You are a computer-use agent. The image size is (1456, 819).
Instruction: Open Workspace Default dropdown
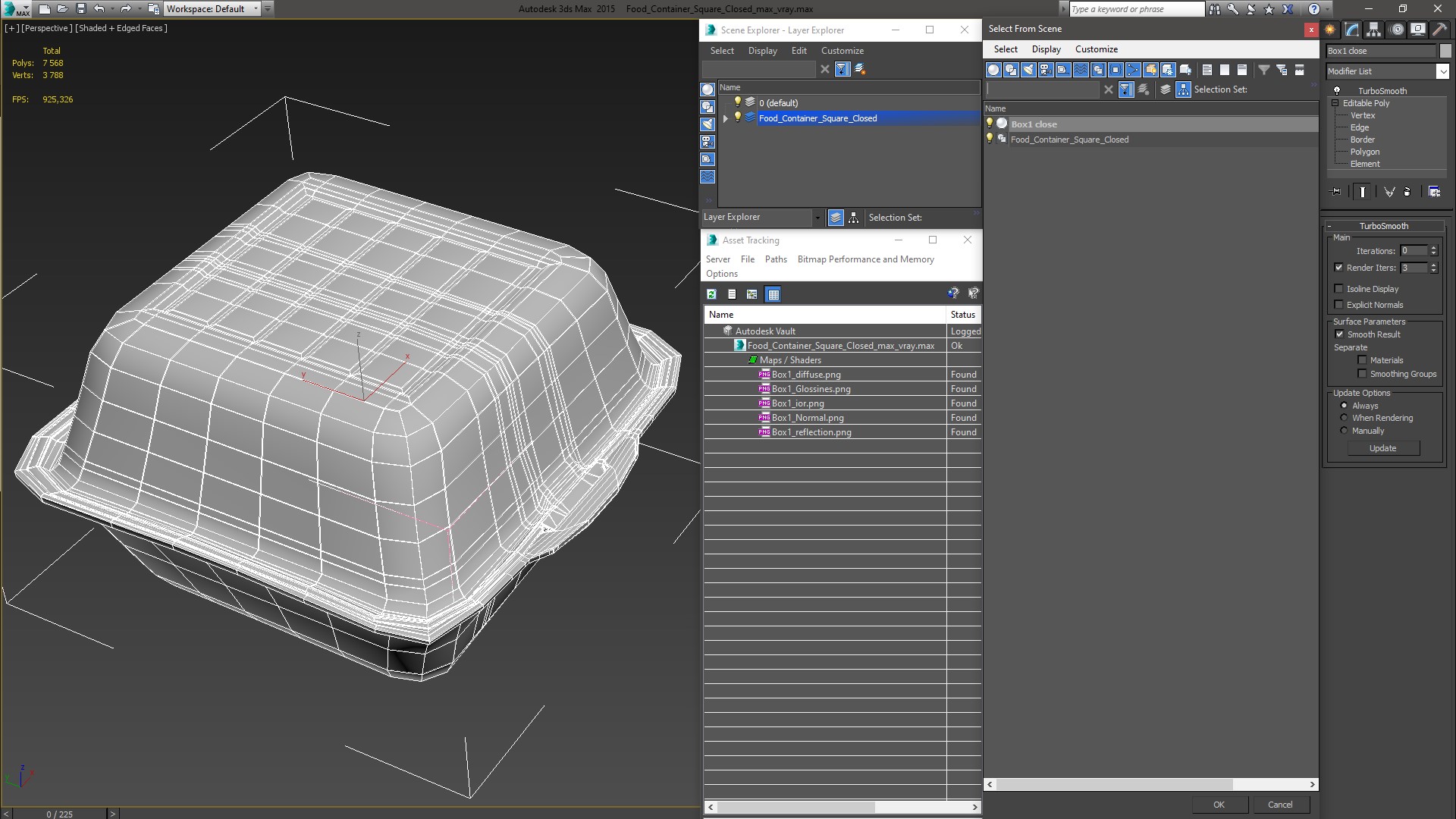[x=256, y=9]
